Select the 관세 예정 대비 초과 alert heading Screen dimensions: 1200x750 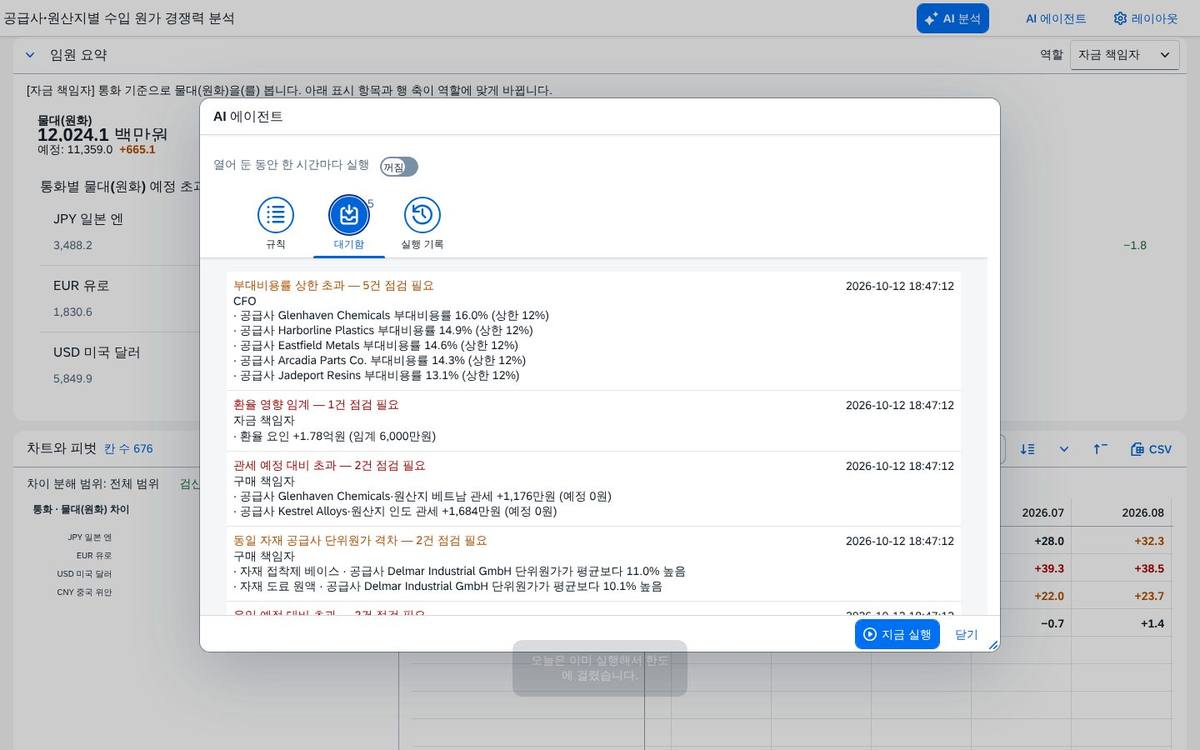(x=329, y=465)
